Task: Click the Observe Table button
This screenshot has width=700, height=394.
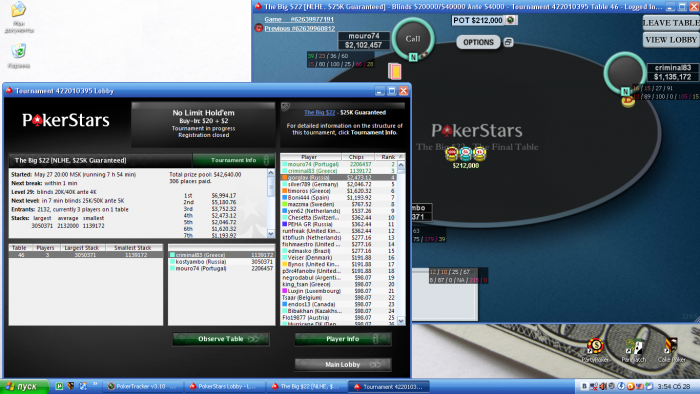Action: coord(221,339)
